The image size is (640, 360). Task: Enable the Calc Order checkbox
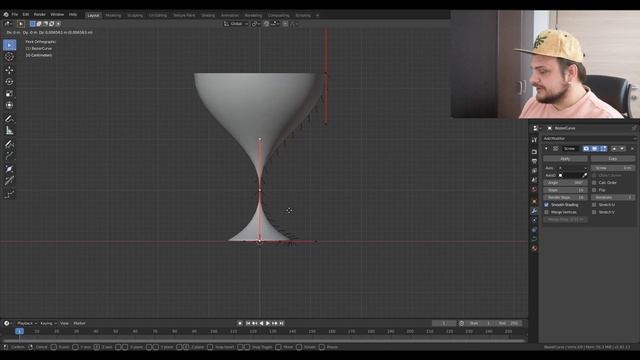click(594, 182)
